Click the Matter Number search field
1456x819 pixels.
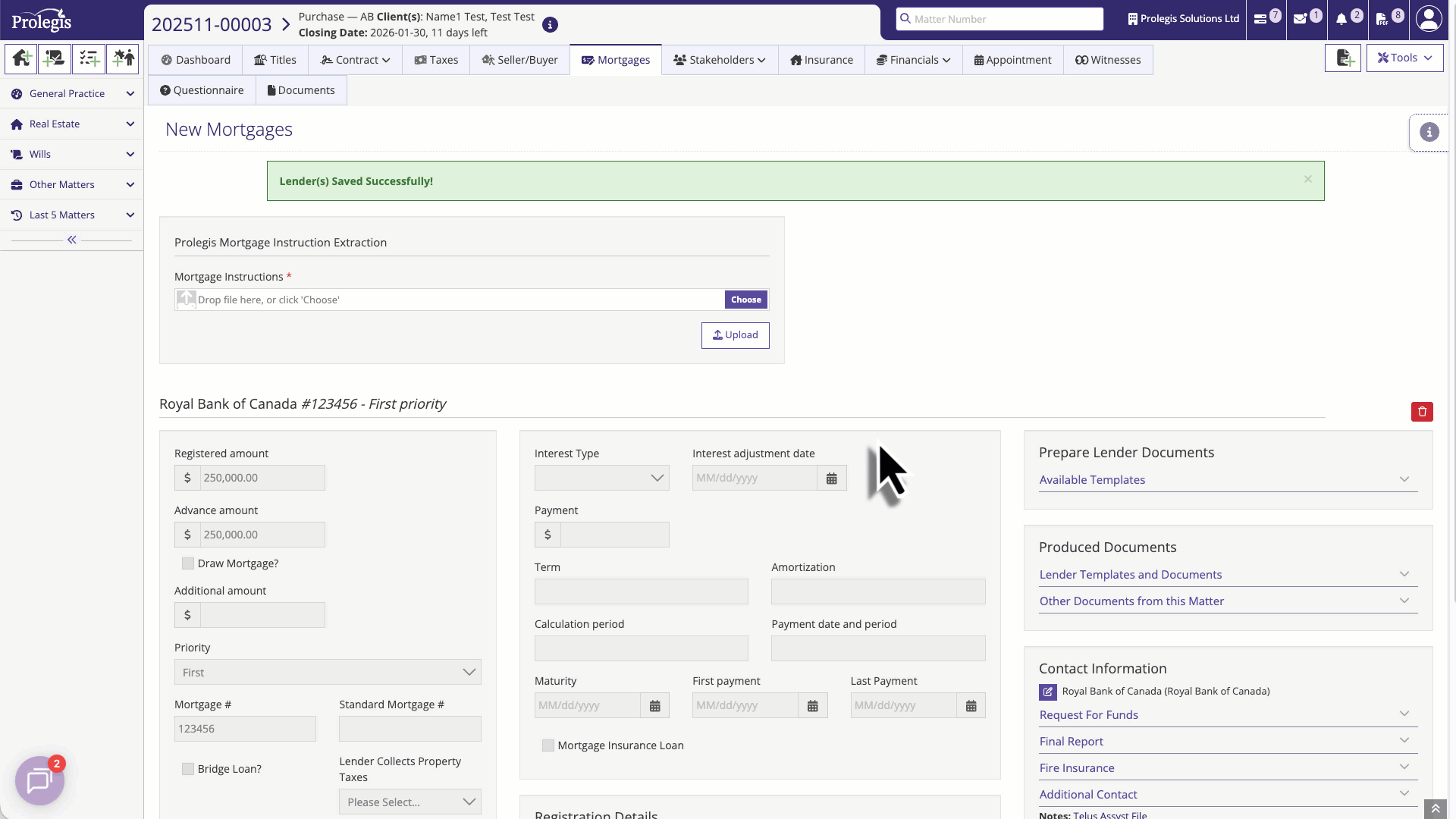(x=999, y=19)
